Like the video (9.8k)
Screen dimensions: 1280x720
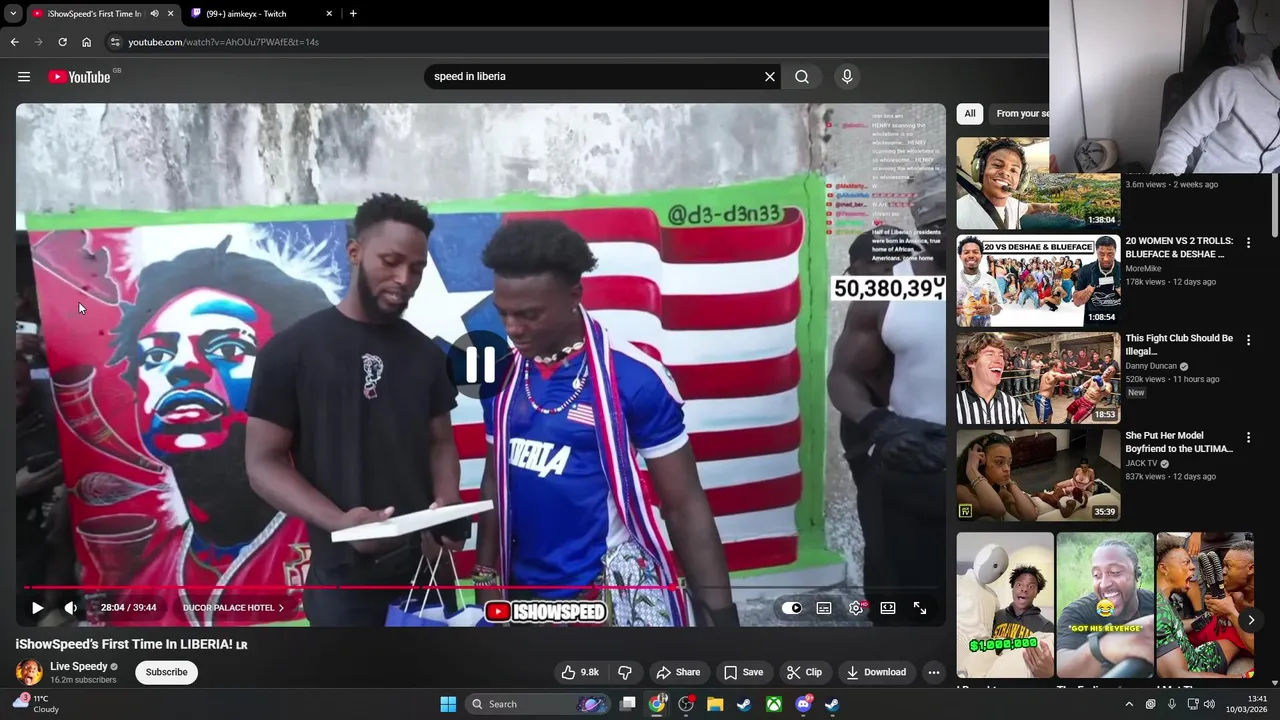580,672
